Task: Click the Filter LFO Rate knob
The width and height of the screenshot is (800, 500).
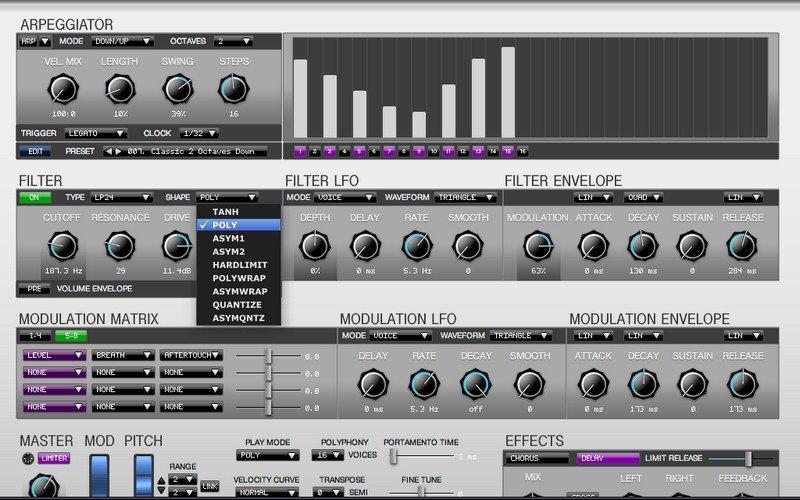Action: coord(416,246)
